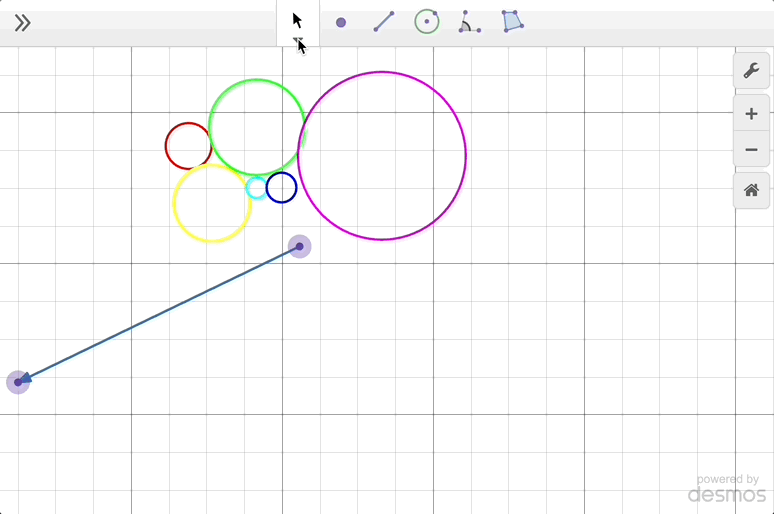
Task: Pick the Angle tool
Action: click(469, 22)
